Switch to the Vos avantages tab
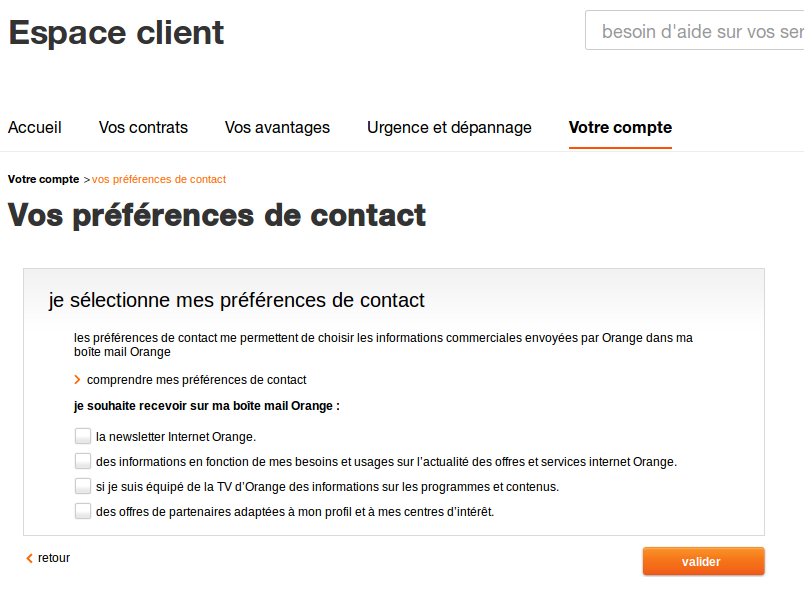Screen dimensions: 804x592 (277, 127)
